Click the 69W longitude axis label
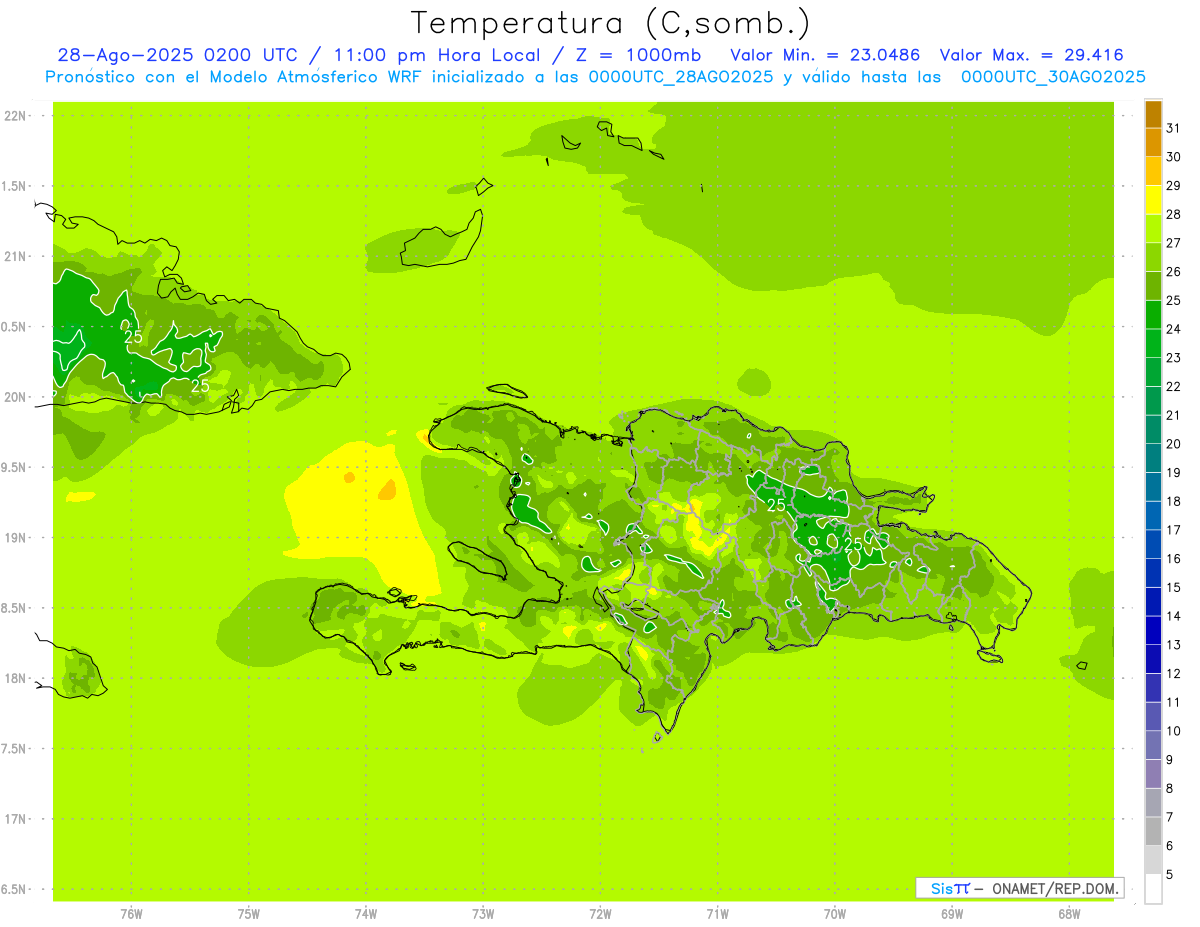The width and height of the screenshot is (1200, 927). coord(952,913)
